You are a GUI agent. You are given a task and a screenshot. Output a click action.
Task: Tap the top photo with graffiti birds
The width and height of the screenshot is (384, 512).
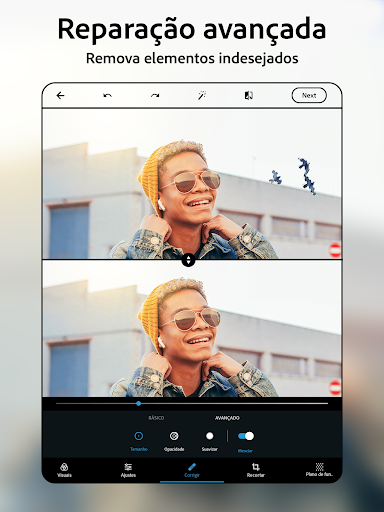tap(192, 184)
